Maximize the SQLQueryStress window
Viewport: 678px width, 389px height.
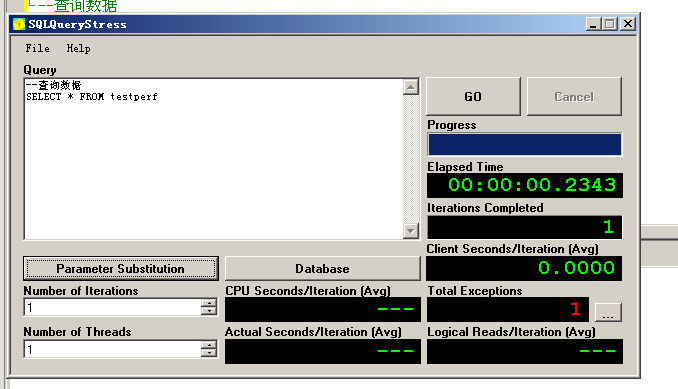610,24
